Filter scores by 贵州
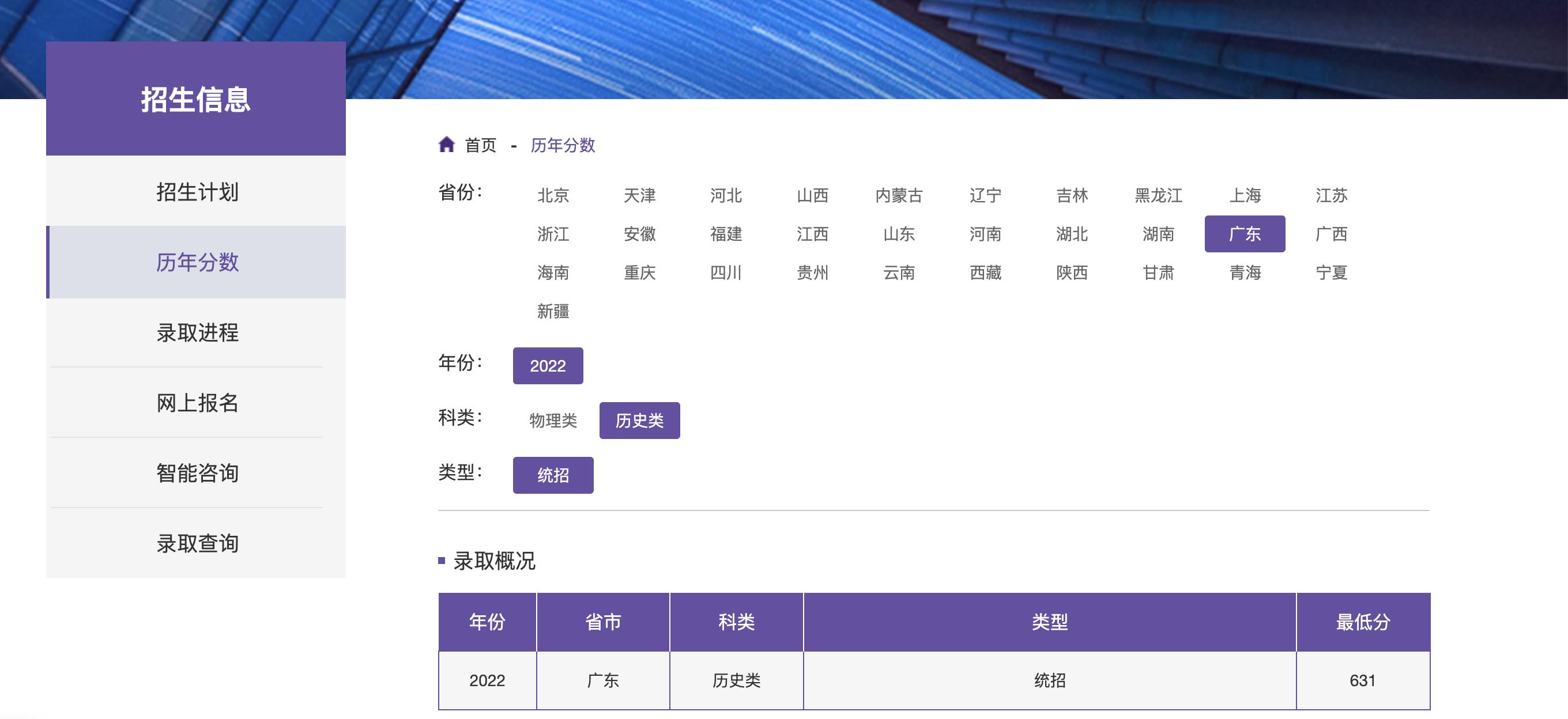The image size is (1568, 719). (812, 273)
